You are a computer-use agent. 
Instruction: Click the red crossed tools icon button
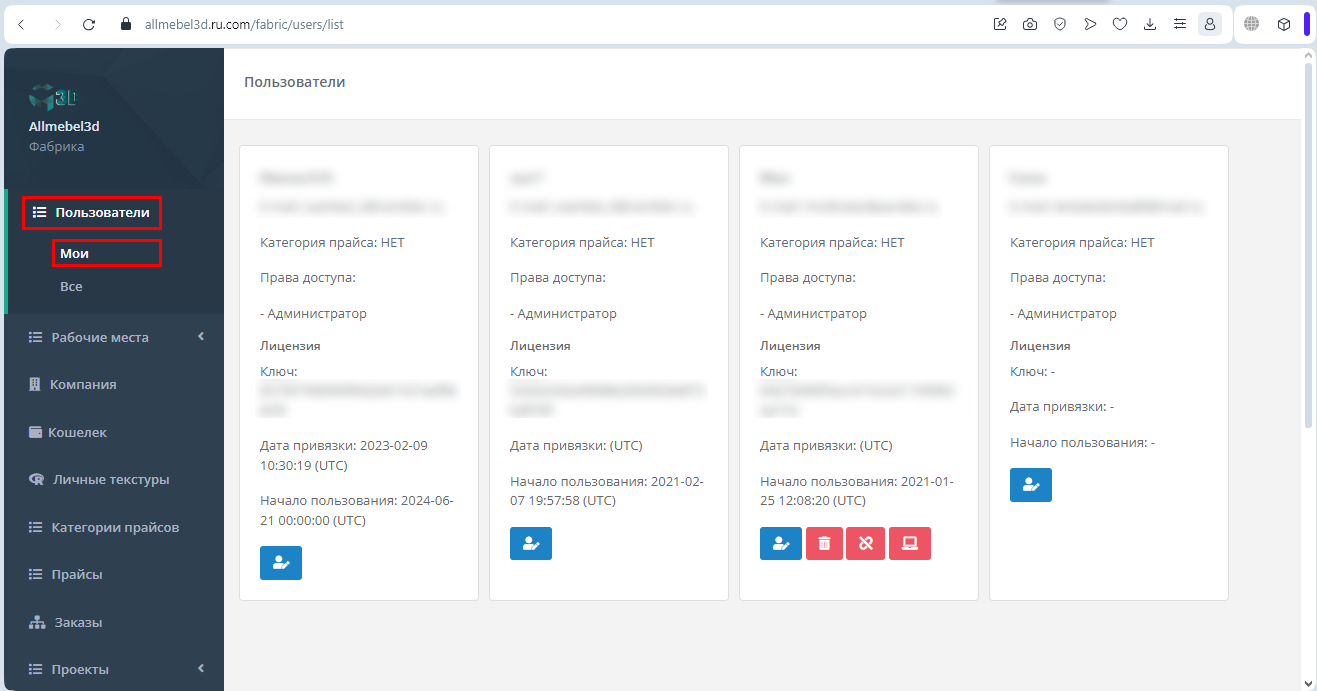(x=866, y=544)
